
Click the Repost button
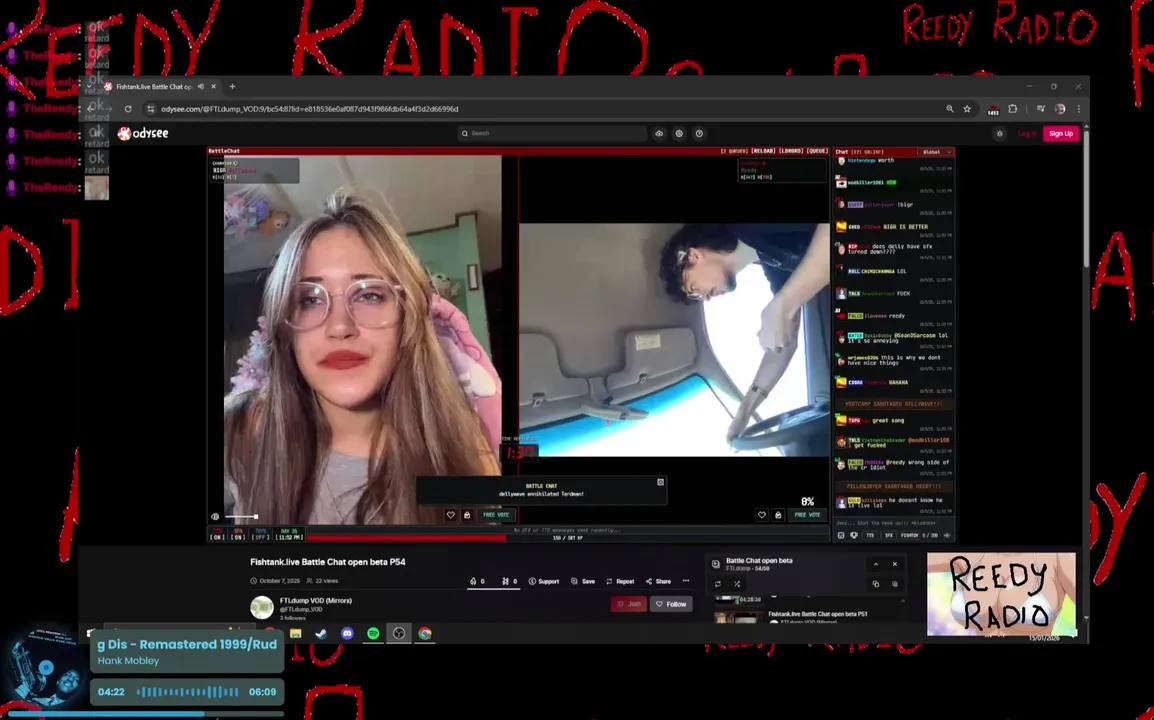(620, 581)
